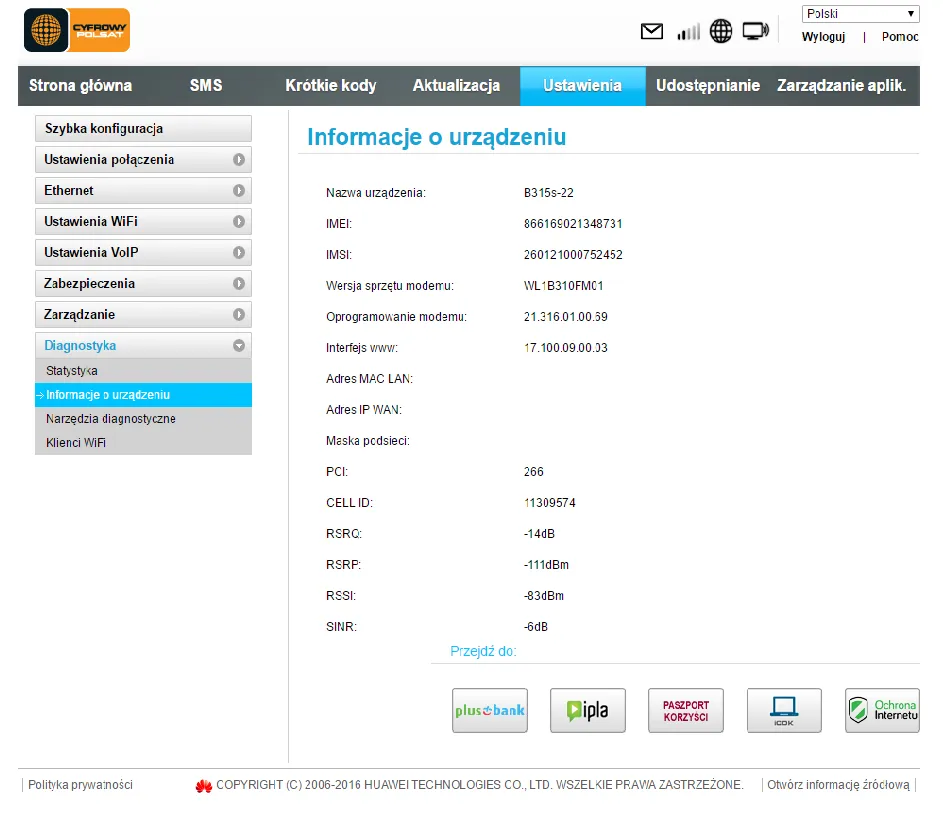The width and height of the screenshot is (943, 814).
Task: Select Informacje o urządzeniu sidebar item
Action: pyautogui.click(x=143, y=395)
